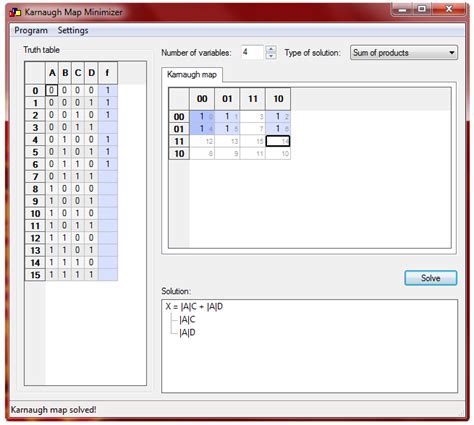Decrease number of variables with down arrow
Image resolution: width=474 pixels, height=425 pixels.
click(271, 56)
